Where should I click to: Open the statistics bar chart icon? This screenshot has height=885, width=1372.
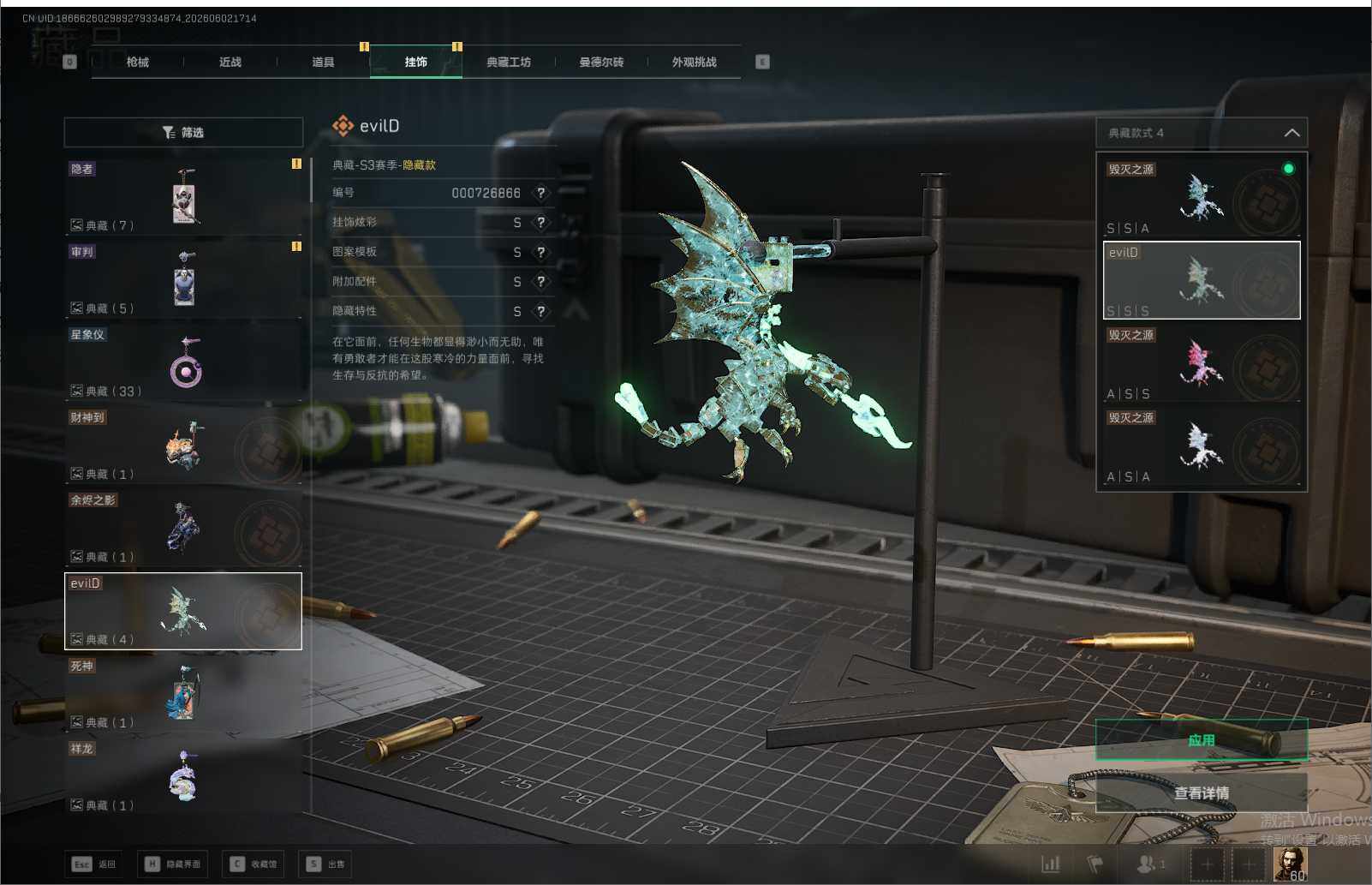[1051, 864]
